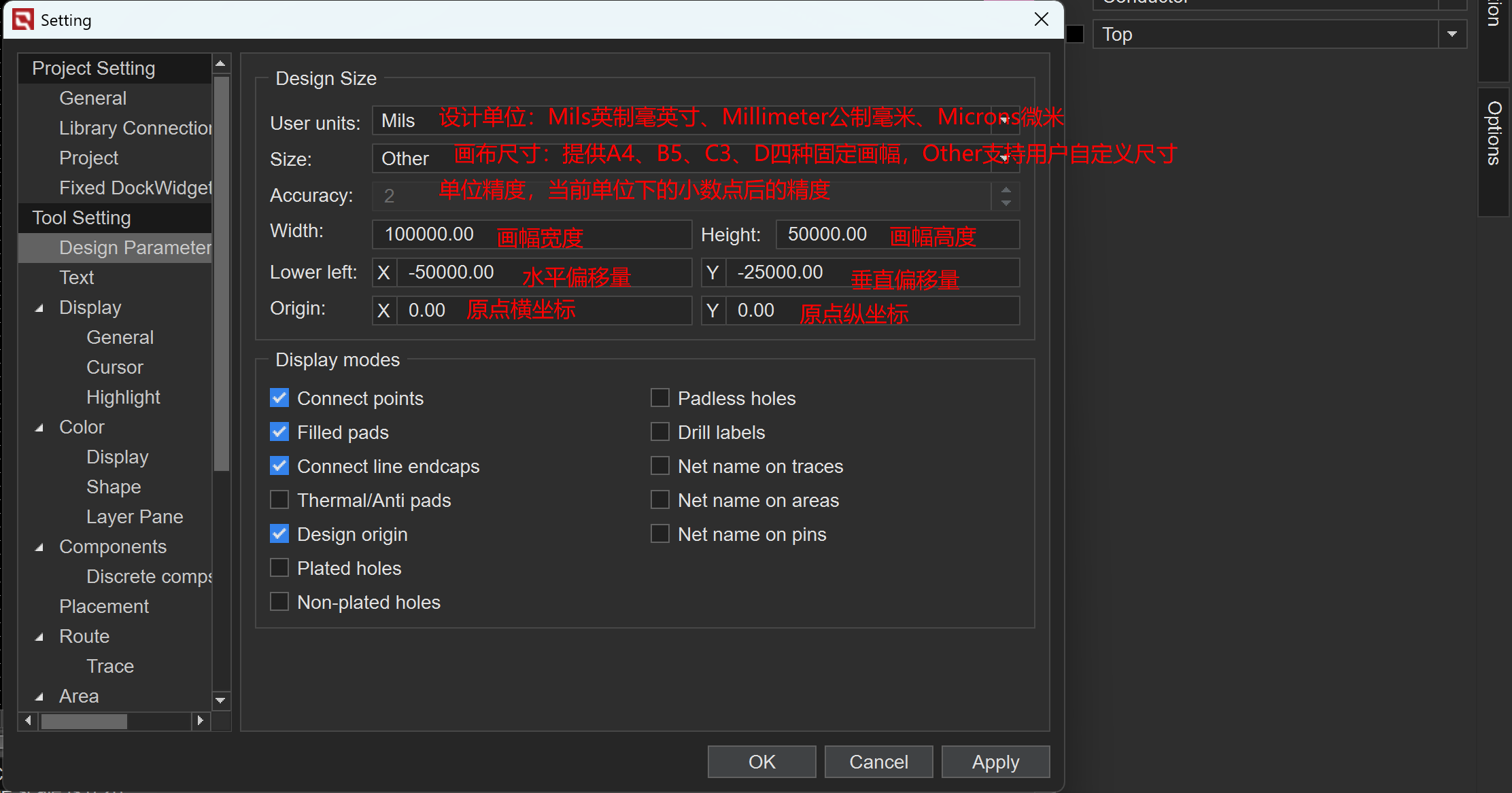Click the Apply button

[x=995, y=762]
